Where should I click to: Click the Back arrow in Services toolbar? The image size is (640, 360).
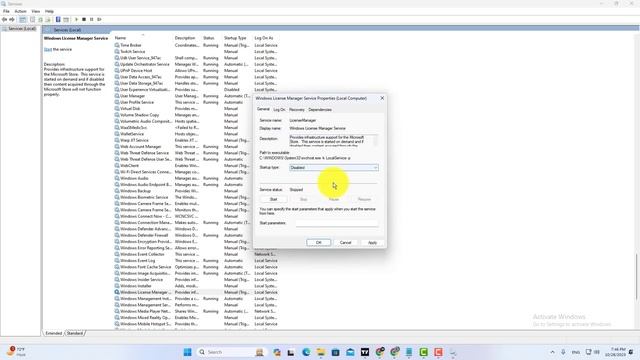coord(4,20)
